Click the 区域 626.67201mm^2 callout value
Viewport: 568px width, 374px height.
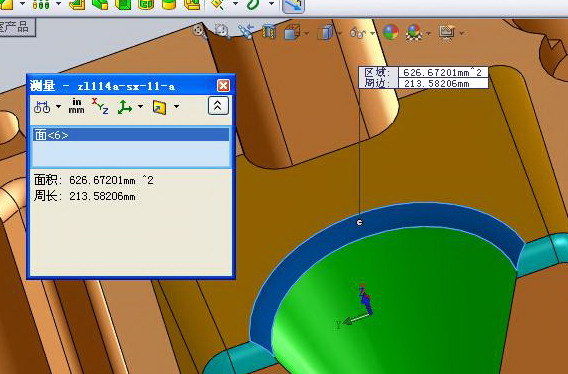[x=443, y=72]
